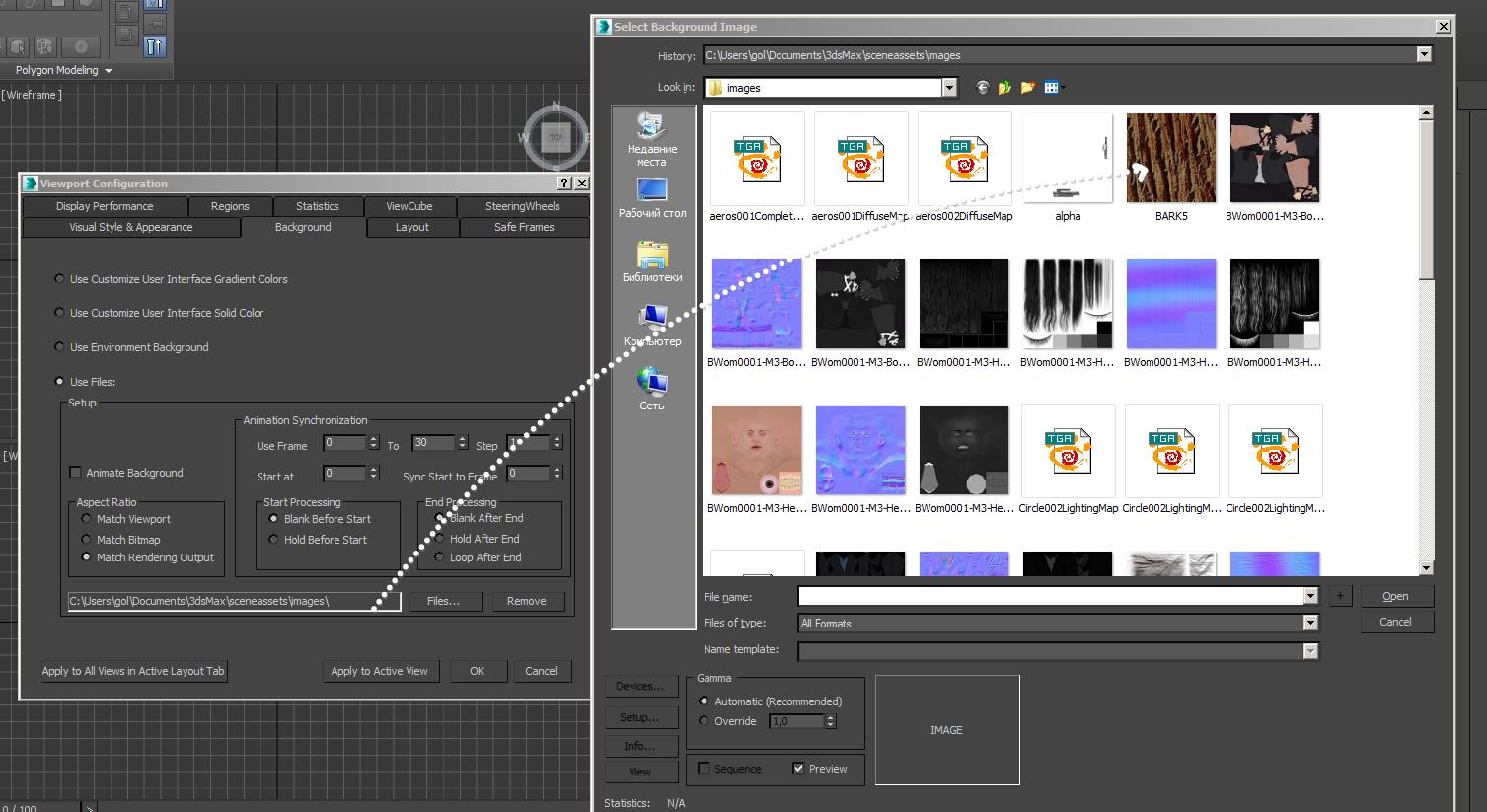Enable the Animate Background checkbox
Screen dimensions: 1487x812
pos(75,473)
